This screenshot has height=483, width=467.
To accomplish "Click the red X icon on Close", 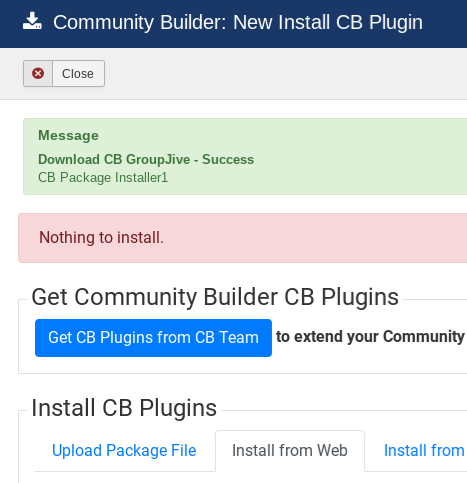I will click(38, 73).
